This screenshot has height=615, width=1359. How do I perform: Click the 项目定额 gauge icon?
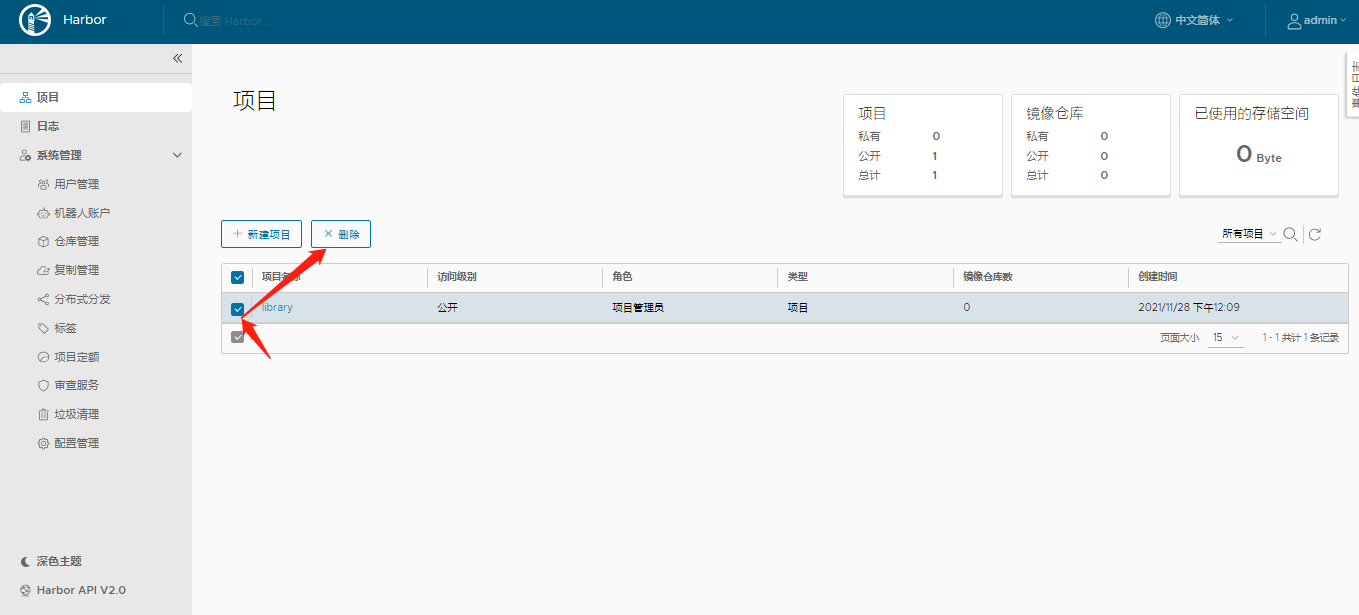[43, 357]
